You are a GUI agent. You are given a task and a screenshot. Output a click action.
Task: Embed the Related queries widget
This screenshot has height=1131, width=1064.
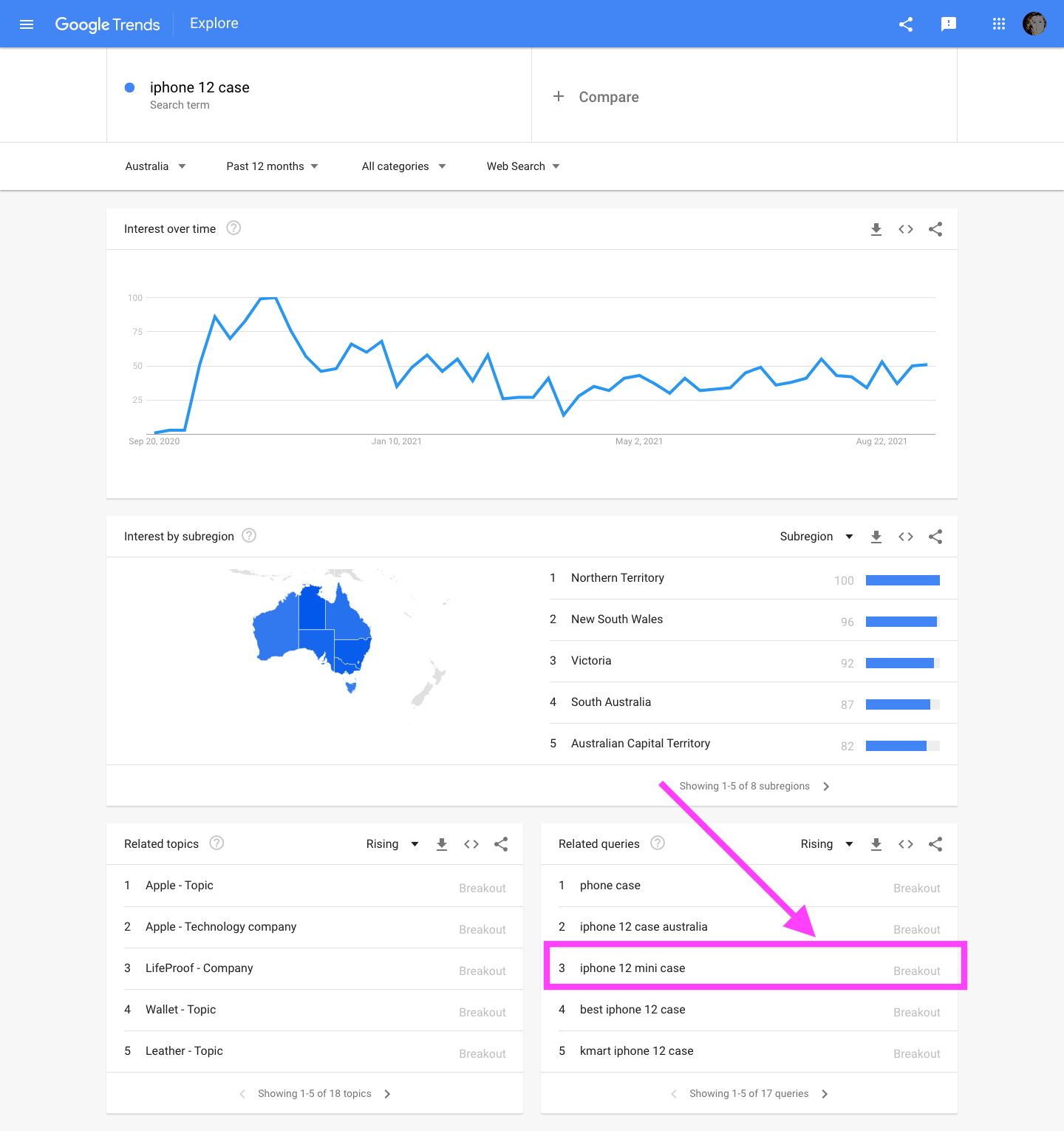click(x=906, y=844)
